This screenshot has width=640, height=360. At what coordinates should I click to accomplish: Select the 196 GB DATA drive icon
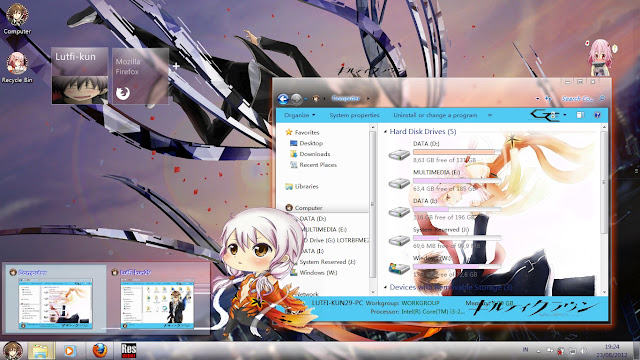click(399, 211)
